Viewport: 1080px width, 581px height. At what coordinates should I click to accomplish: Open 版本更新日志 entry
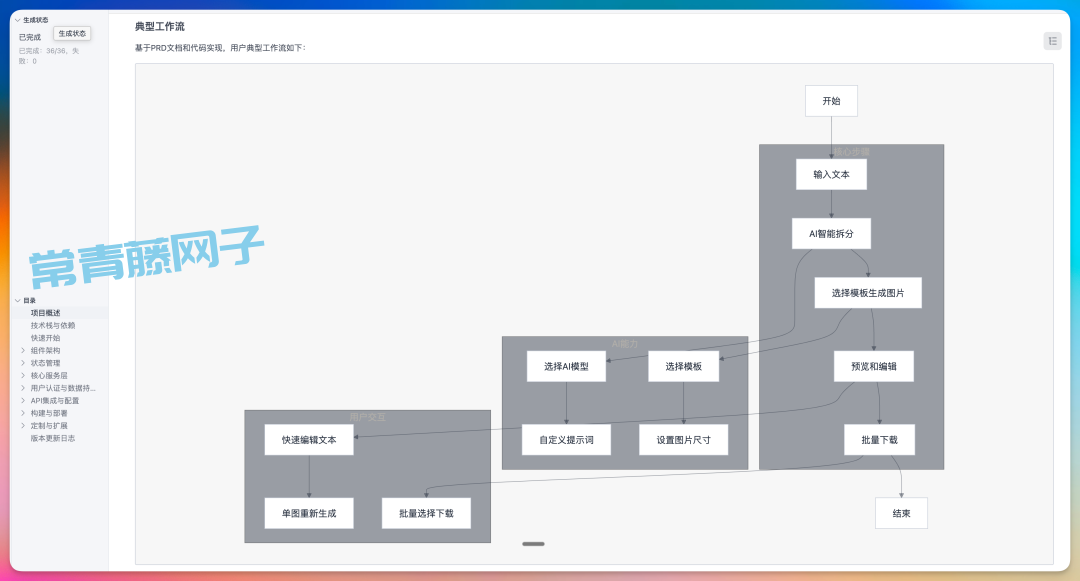pos(52,438)
